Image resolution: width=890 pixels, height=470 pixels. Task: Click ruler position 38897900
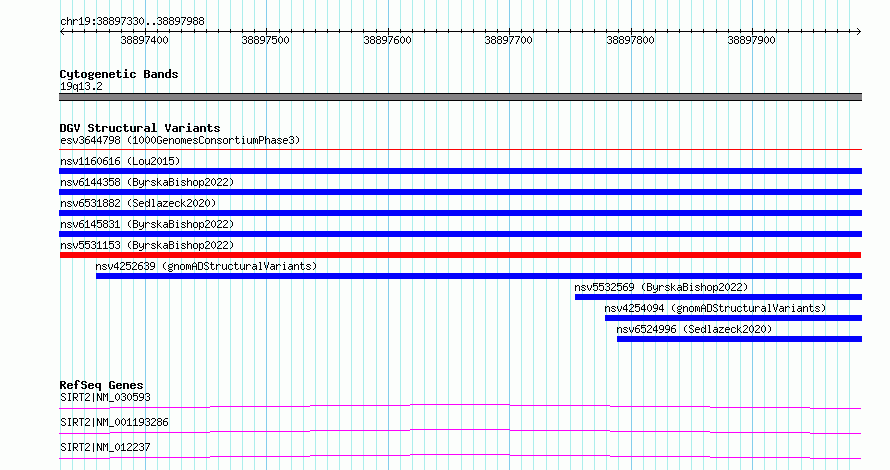752,40
